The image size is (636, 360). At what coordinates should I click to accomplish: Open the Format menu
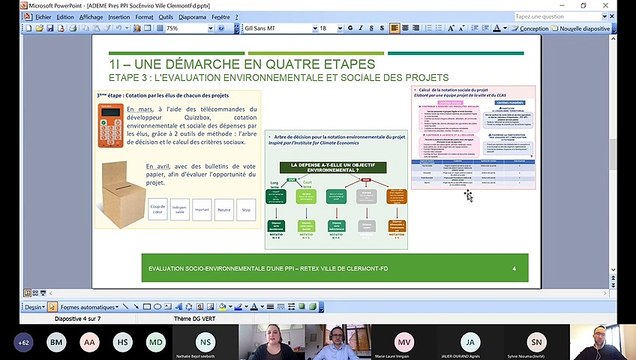coord(144,17)
